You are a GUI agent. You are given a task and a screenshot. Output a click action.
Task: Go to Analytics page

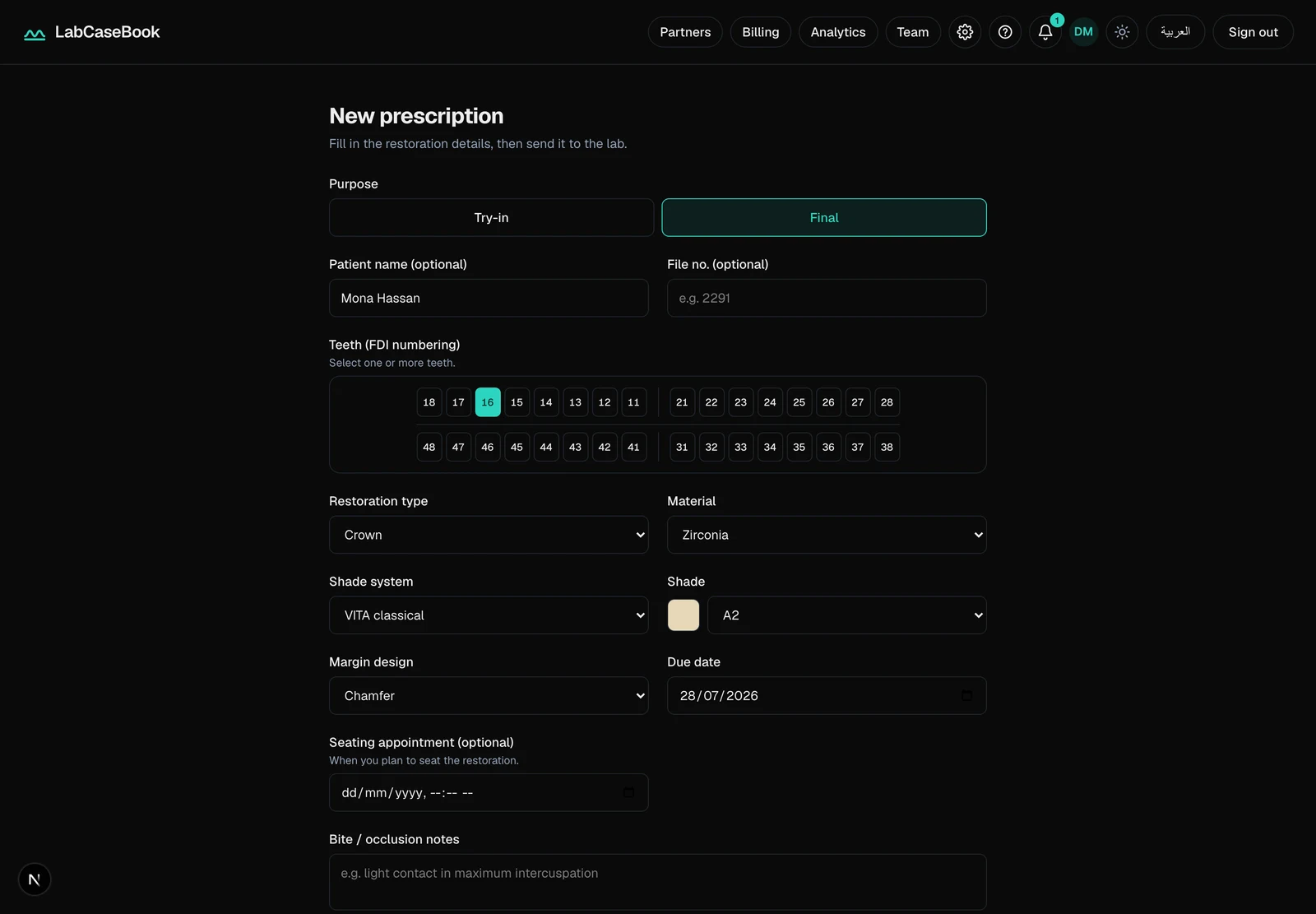838,32
